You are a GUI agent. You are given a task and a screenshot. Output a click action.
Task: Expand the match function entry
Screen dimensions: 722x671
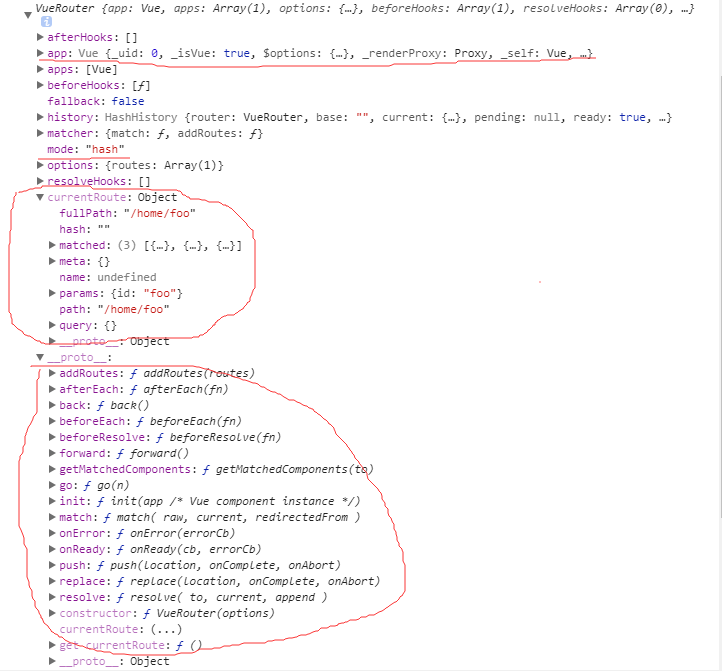[52, 517]
